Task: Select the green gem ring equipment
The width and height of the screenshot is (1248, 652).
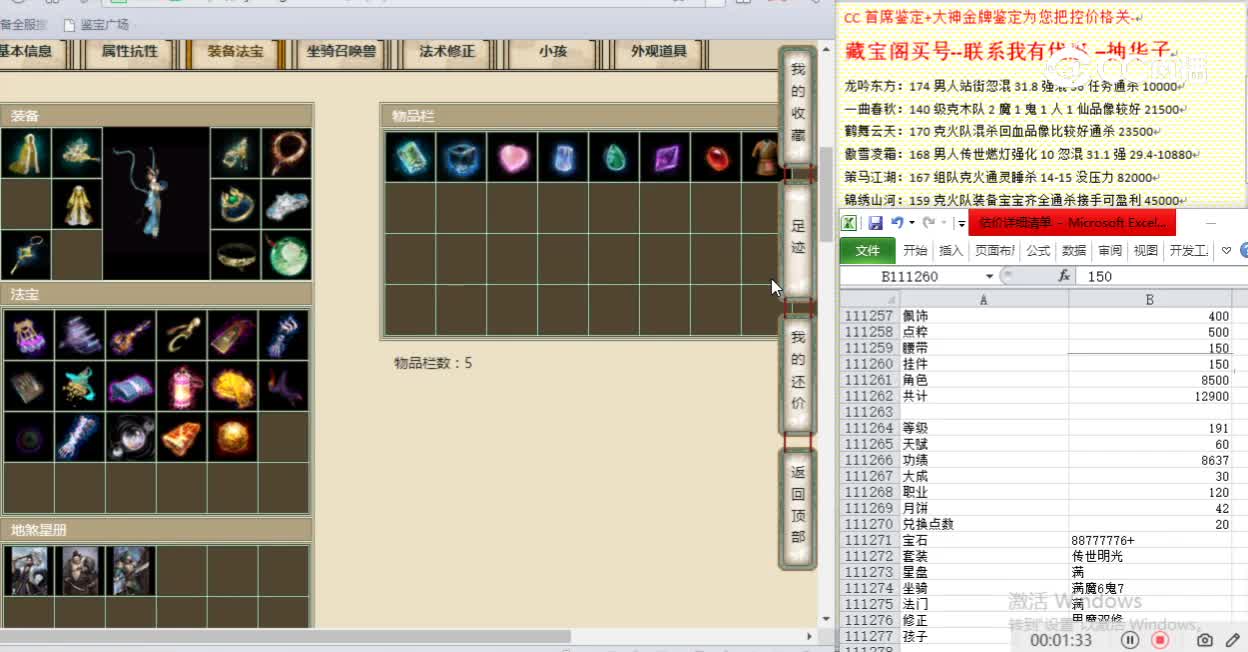Action: 236,204
